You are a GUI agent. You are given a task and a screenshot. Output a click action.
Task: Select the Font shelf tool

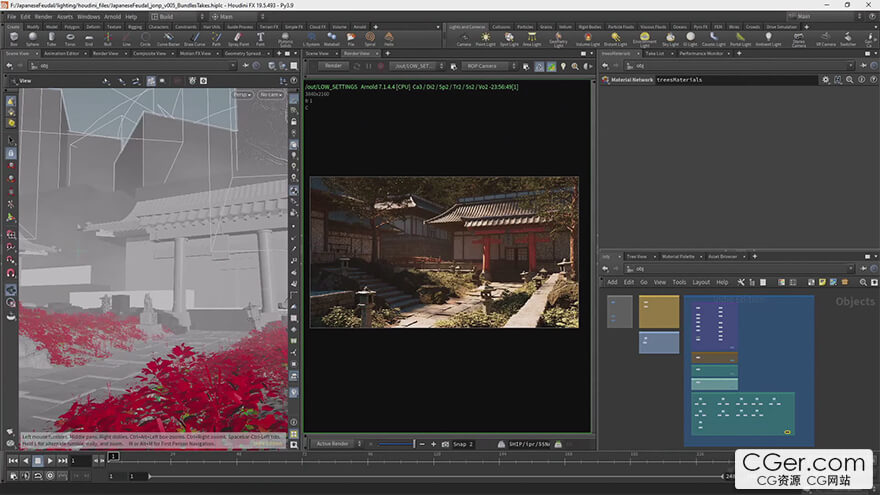click(260, 40)
